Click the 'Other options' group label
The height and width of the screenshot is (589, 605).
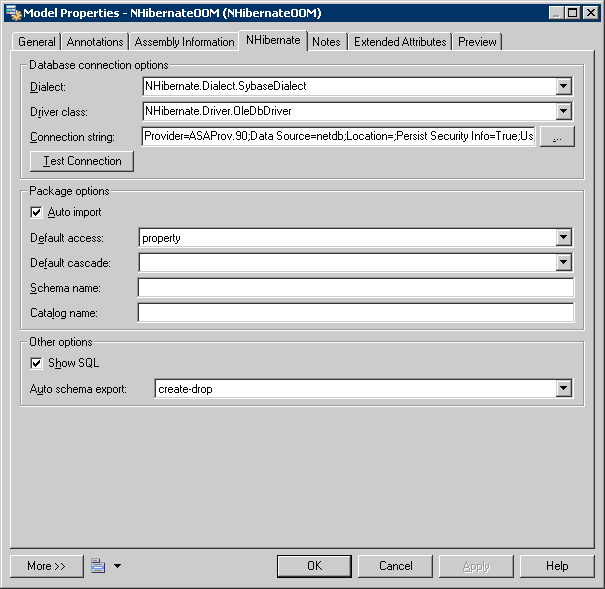tap(61, 342)
